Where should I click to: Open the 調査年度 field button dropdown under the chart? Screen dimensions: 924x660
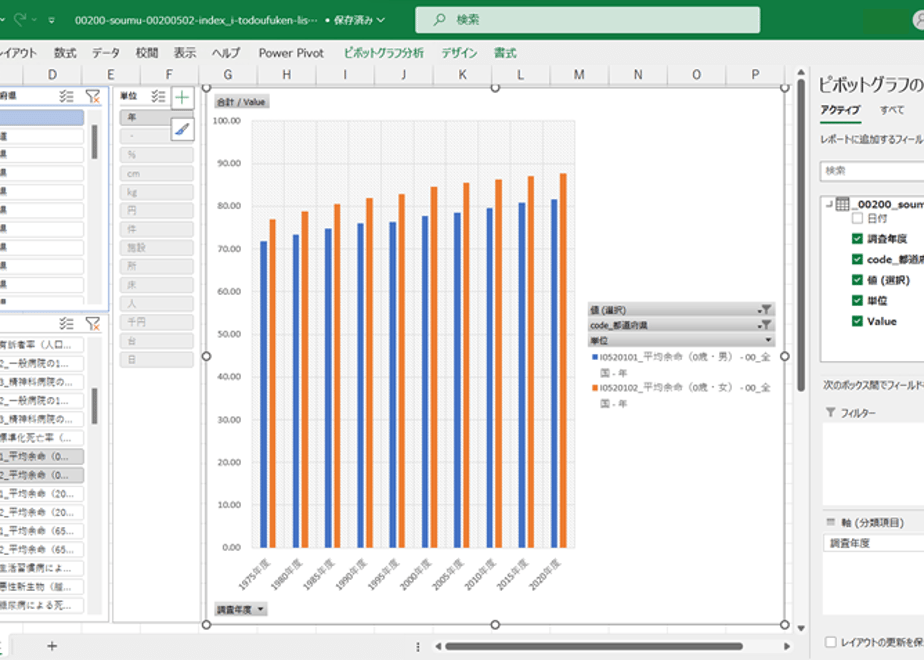coord(240,609)
